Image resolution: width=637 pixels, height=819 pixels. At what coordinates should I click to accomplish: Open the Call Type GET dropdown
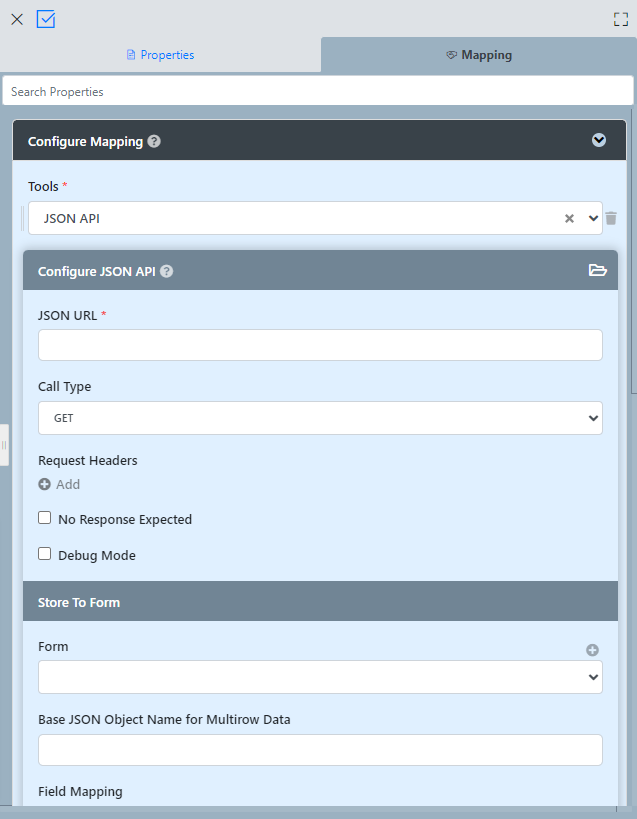[x=320, y=418]
